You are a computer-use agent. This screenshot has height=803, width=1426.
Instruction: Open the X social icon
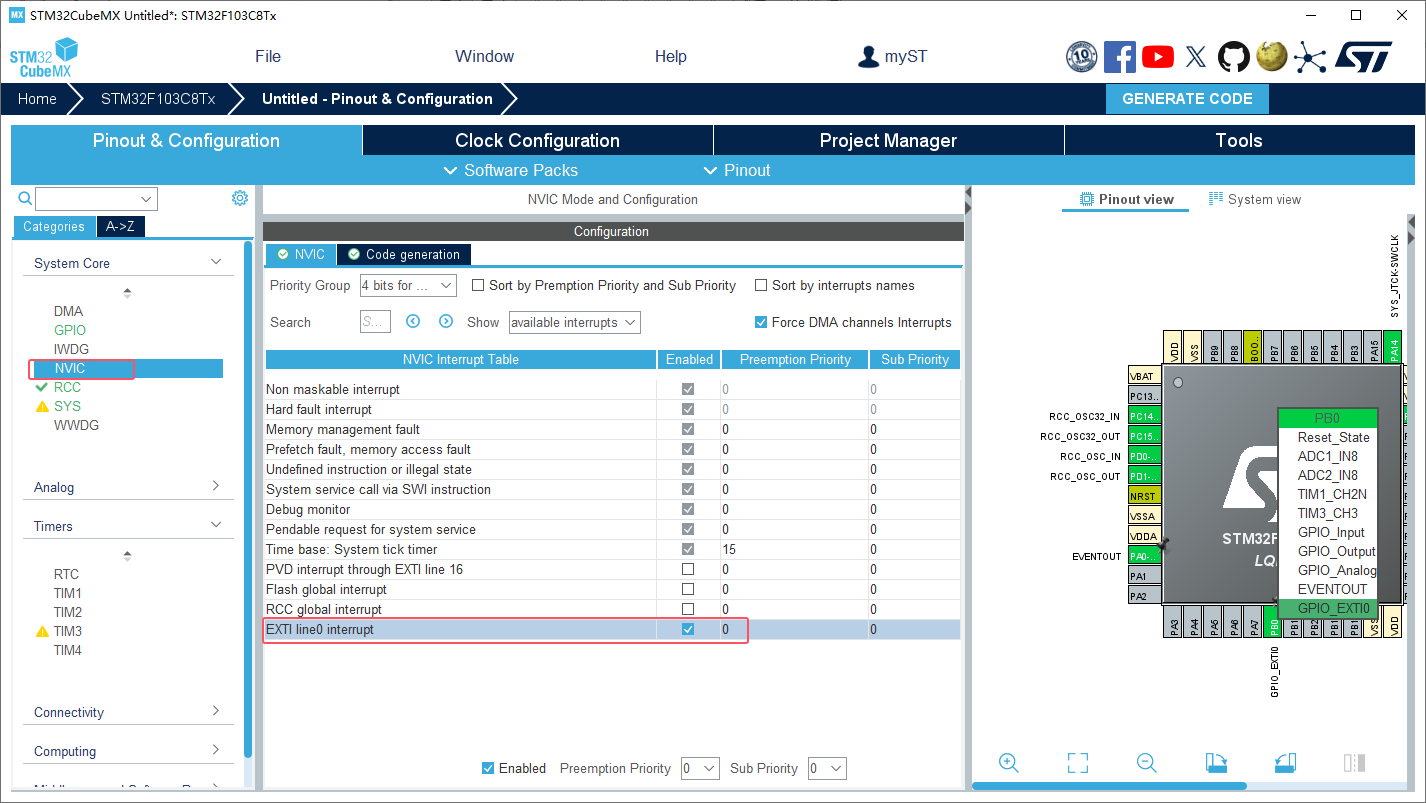[1196, 57]
